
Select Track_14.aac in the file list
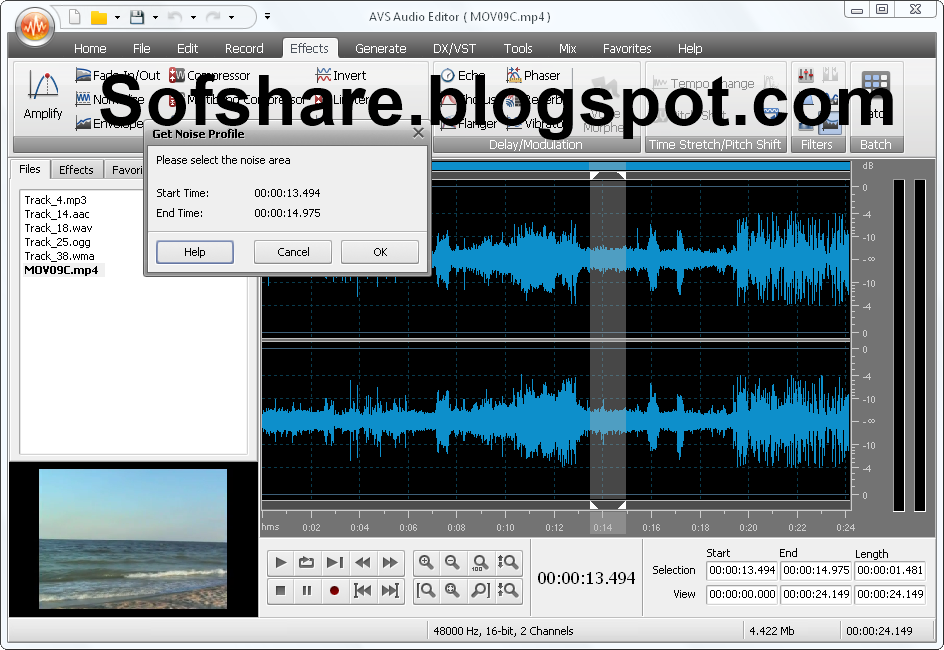pos(57,214)
